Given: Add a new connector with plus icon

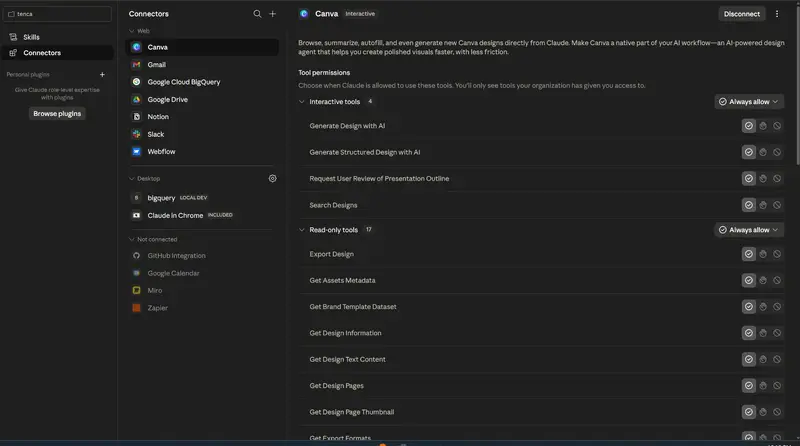Looking at the screenshot, I should click(272, 14).
